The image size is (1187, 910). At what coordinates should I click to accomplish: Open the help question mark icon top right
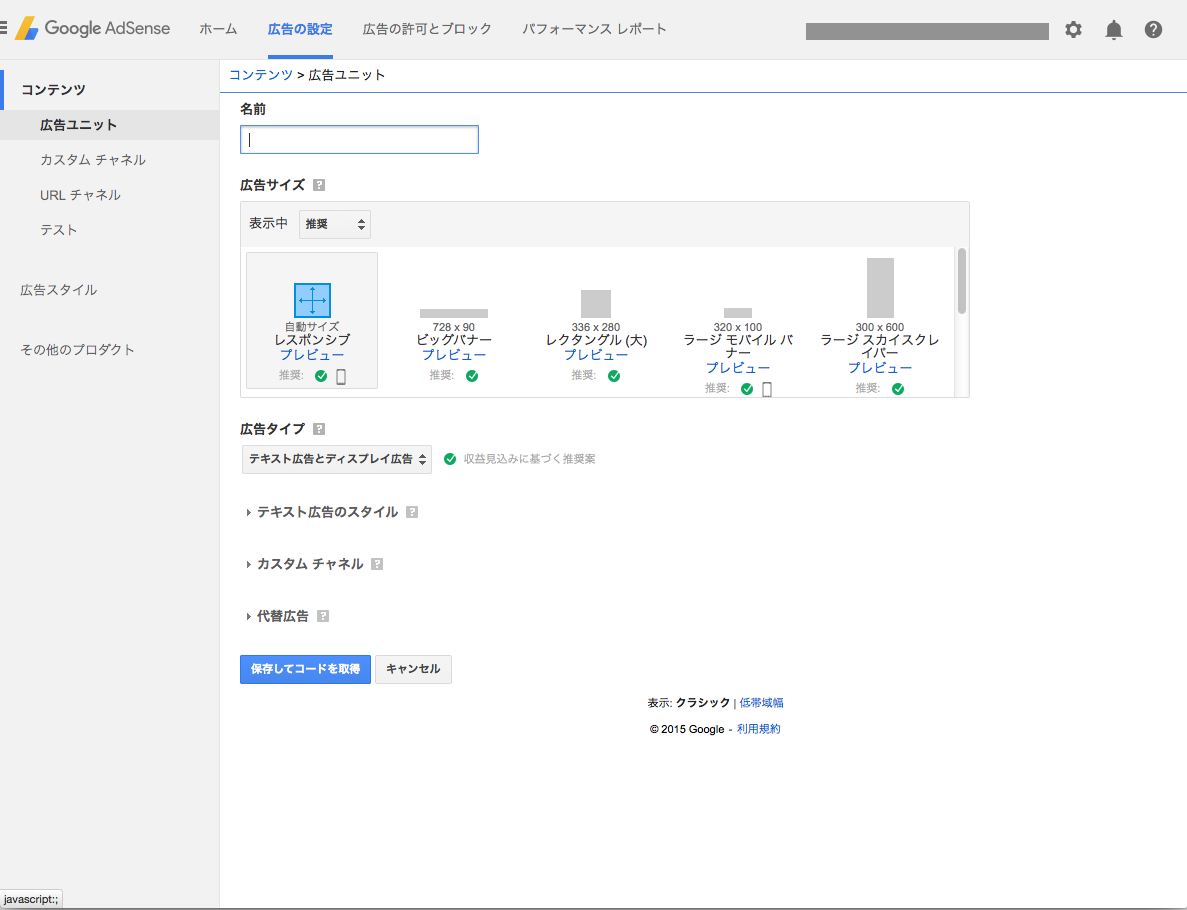1153,30
